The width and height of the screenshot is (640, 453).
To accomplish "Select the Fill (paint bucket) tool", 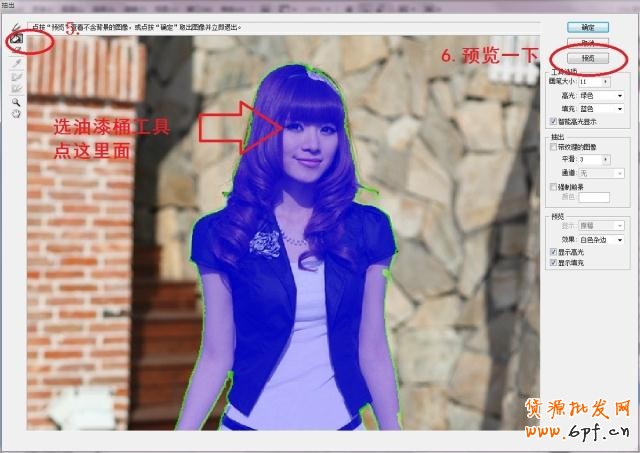I will 16,40.
